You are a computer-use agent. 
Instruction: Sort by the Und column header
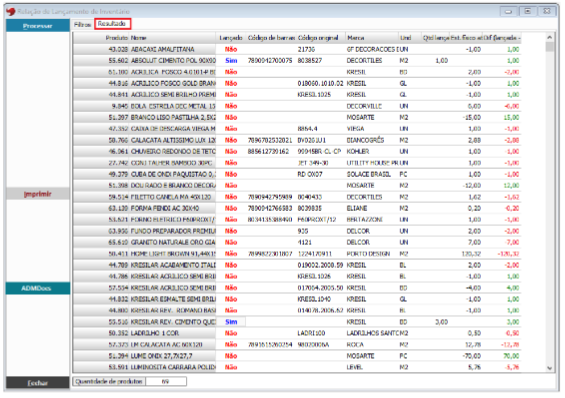tap(409, 38)
